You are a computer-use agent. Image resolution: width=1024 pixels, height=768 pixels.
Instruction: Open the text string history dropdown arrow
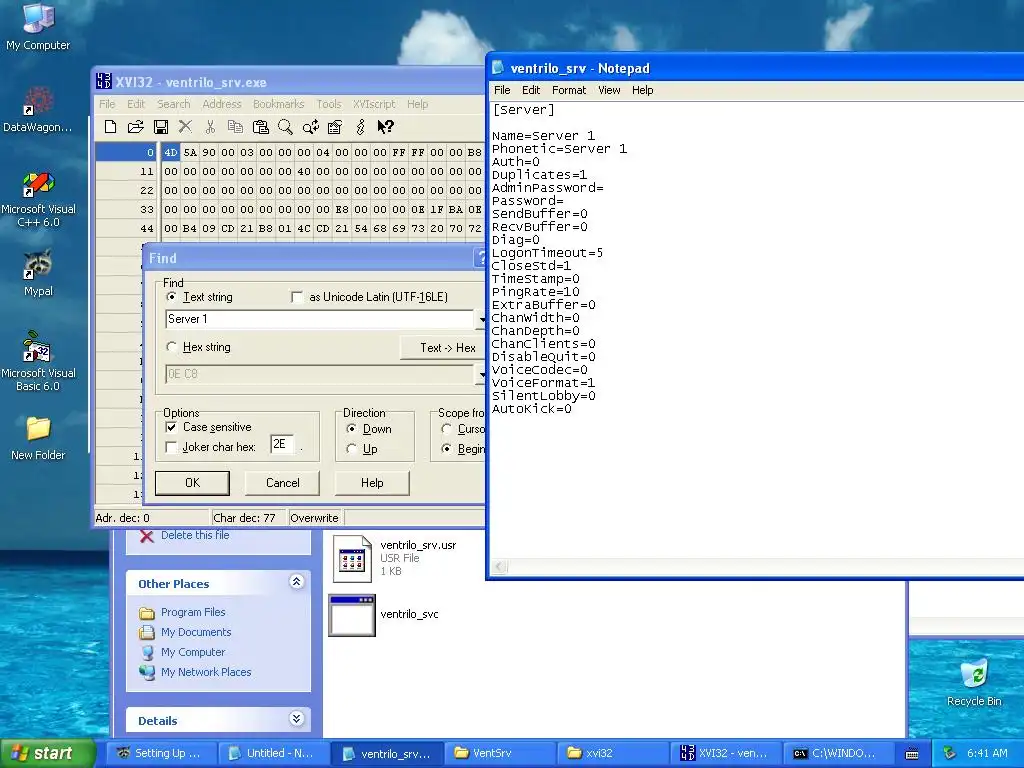pos(481,319)
